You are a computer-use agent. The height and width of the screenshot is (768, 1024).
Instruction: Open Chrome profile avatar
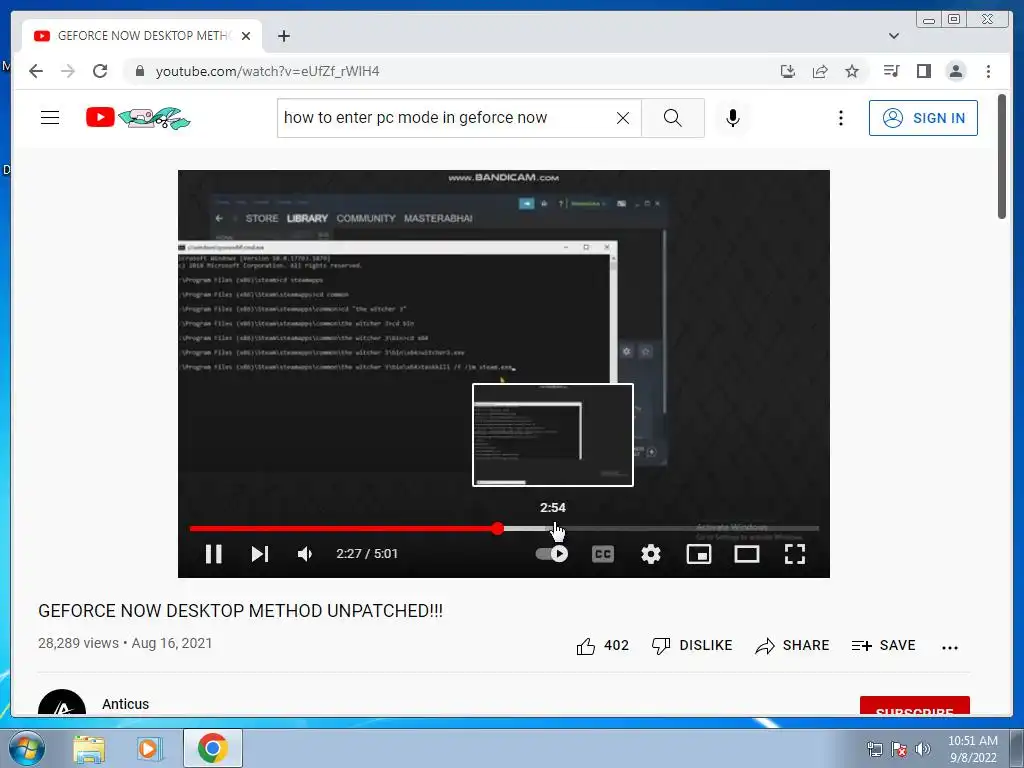click(955, 71)
